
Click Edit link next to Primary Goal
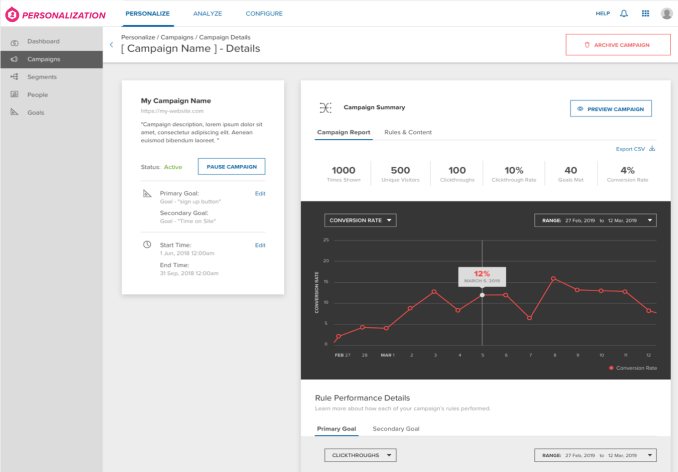[260, 193]
